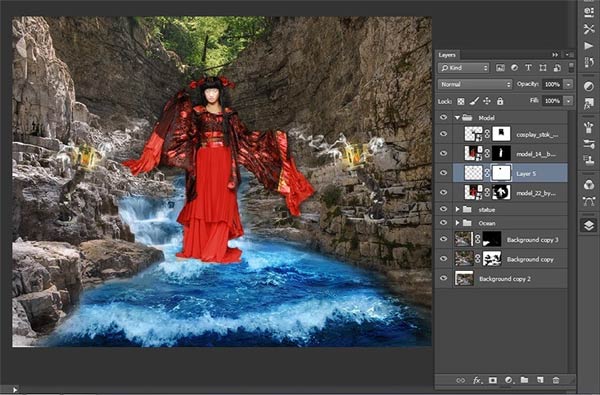Open the layer style fx menu
The width and height of the screenshot is (600, 395).
pos(476,380)
